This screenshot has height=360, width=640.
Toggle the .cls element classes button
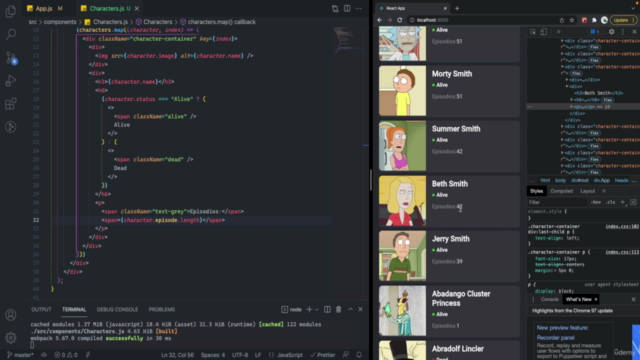(x=610, y=202)
